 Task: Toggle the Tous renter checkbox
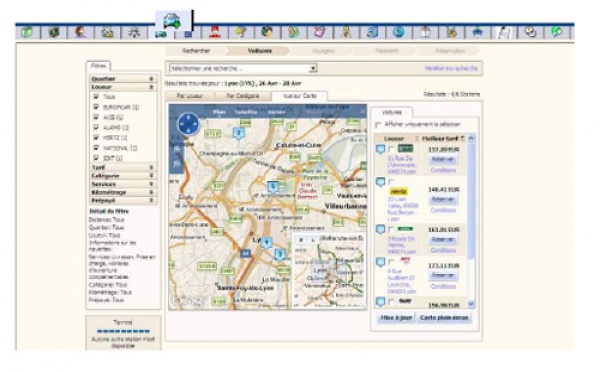[96, 96]
